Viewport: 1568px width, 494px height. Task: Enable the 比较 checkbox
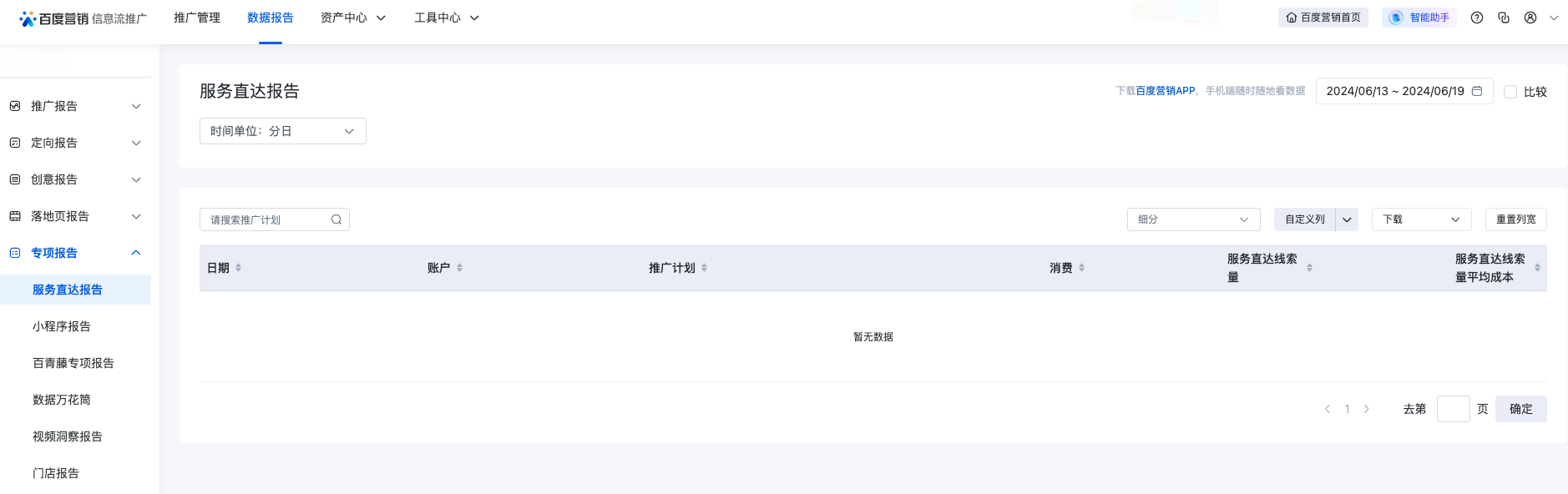pos(1510,92)
